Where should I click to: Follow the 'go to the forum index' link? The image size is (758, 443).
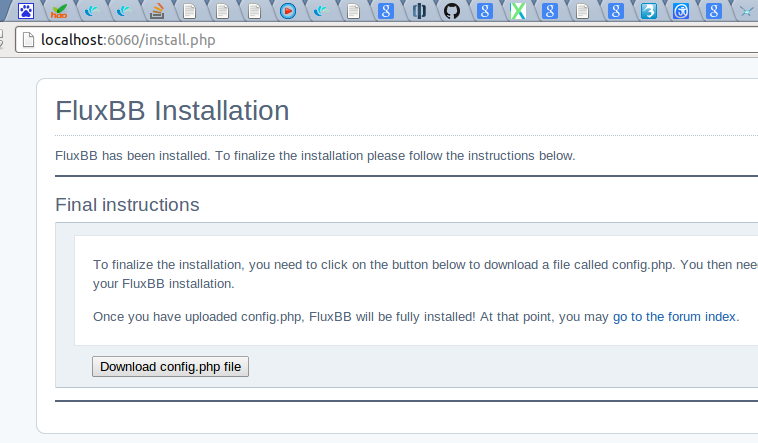pyautogui.click(x=674, y=317)
